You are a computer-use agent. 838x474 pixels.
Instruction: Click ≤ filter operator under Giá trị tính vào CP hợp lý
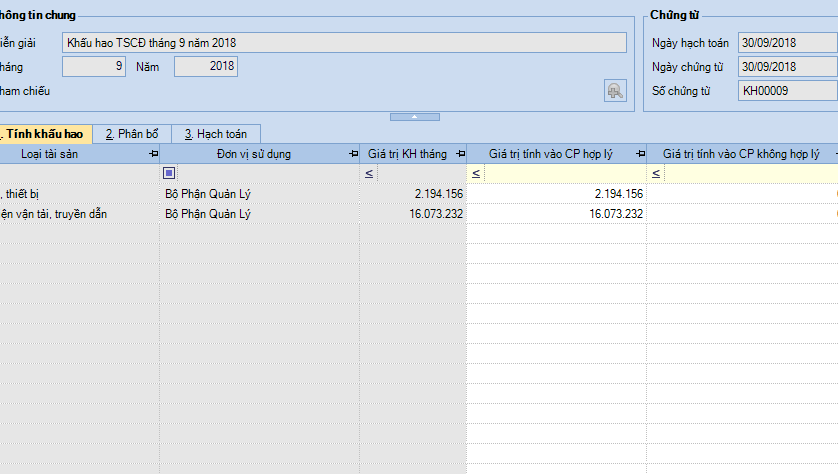click(475, 174)
